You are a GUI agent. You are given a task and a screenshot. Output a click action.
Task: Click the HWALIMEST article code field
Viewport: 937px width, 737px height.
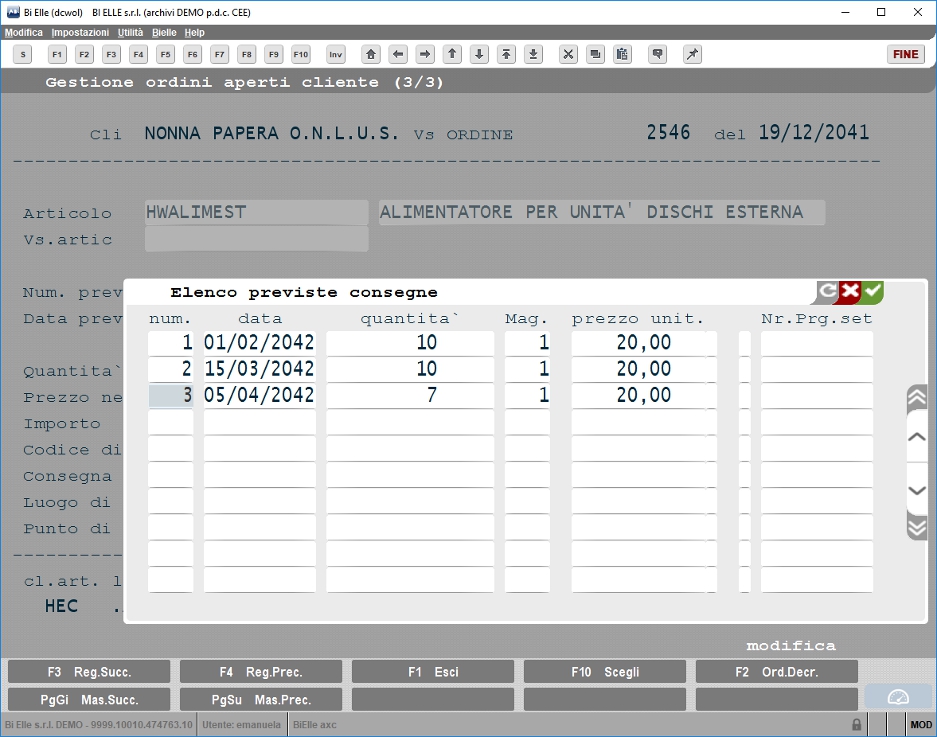click(256, 212)
